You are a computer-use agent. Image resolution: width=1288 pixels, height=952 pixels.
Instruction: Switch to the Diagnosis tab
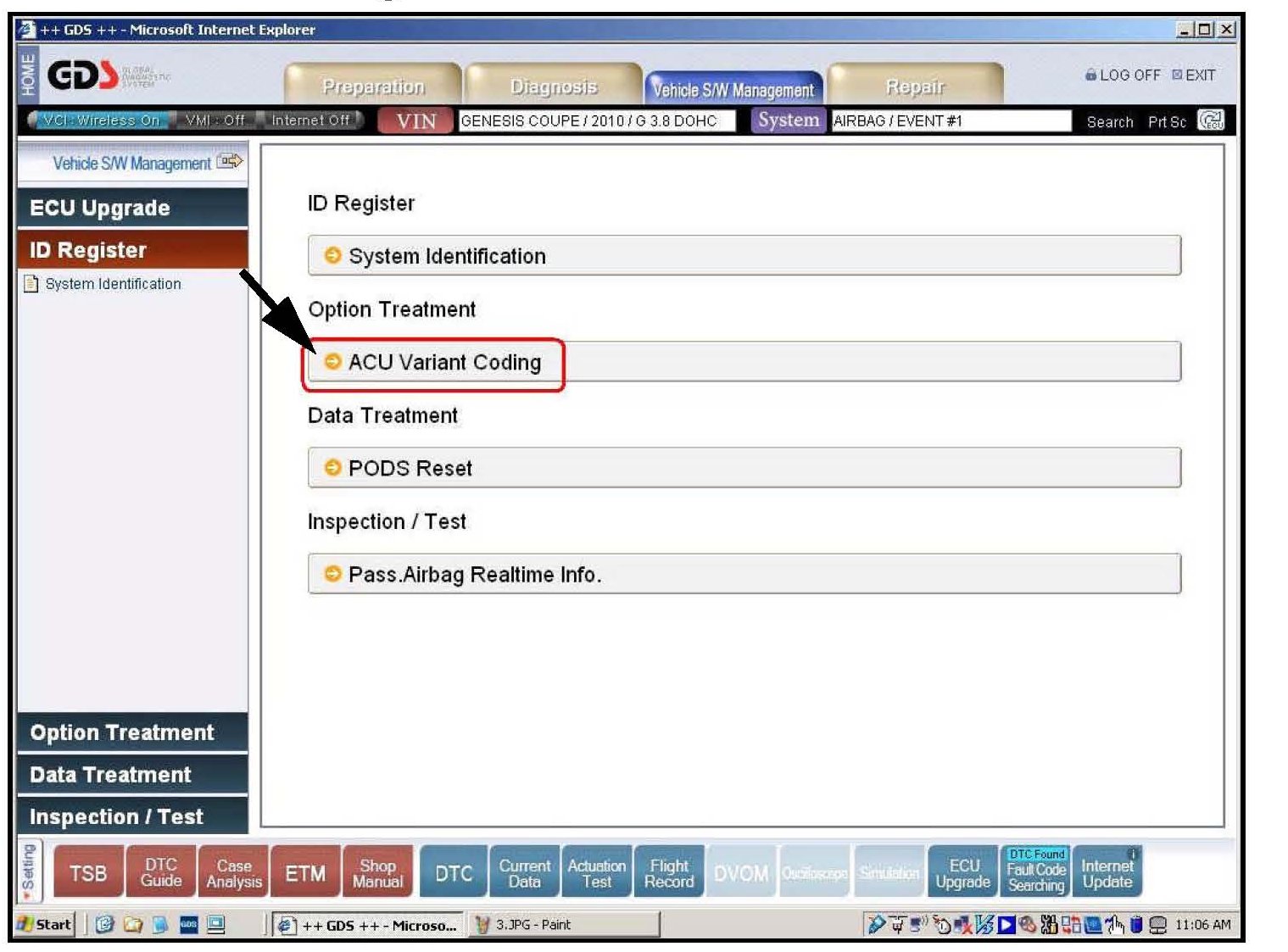pyautogui.click(x=553, y=86)
